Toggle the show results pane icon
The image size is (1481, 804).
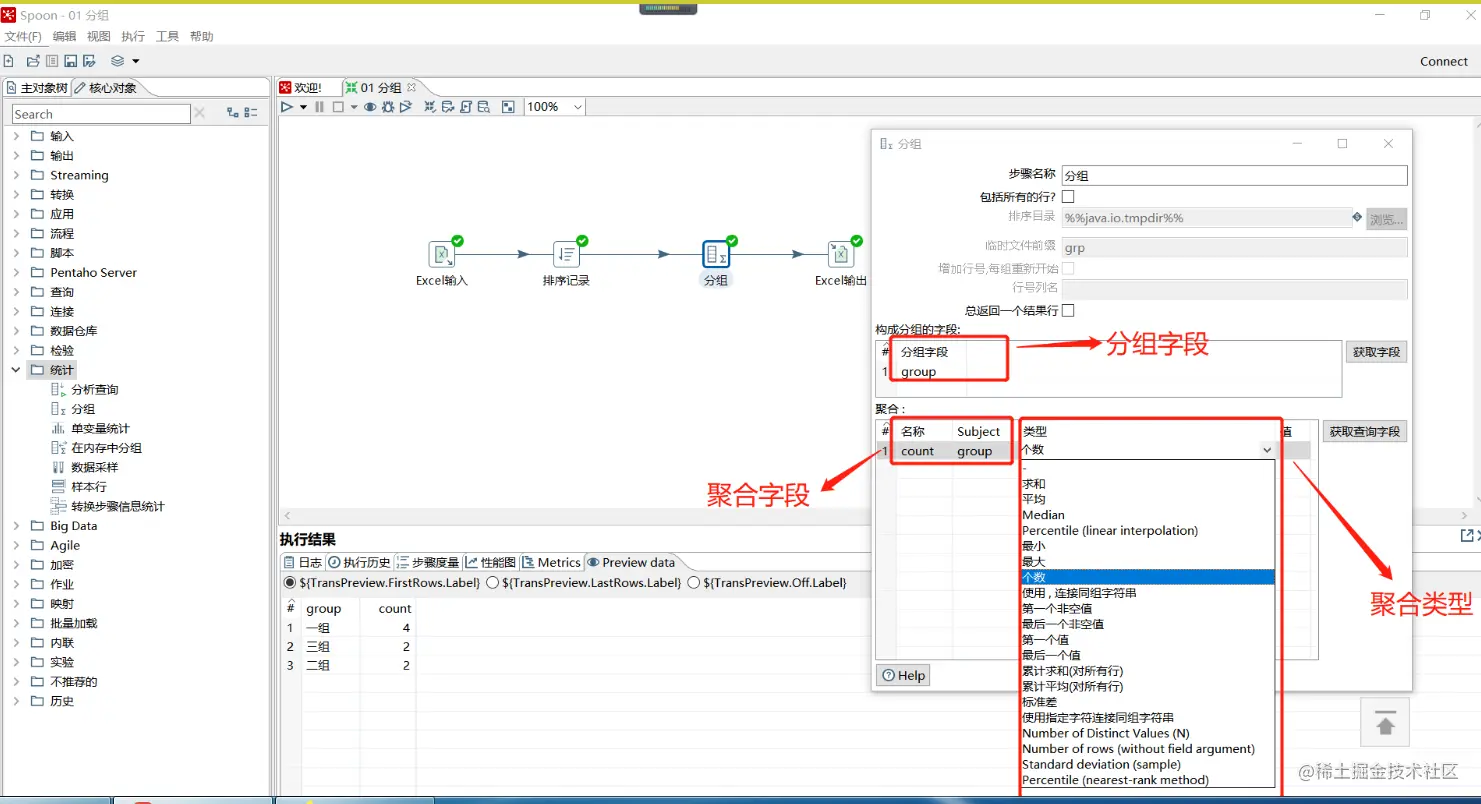point(508,107)
